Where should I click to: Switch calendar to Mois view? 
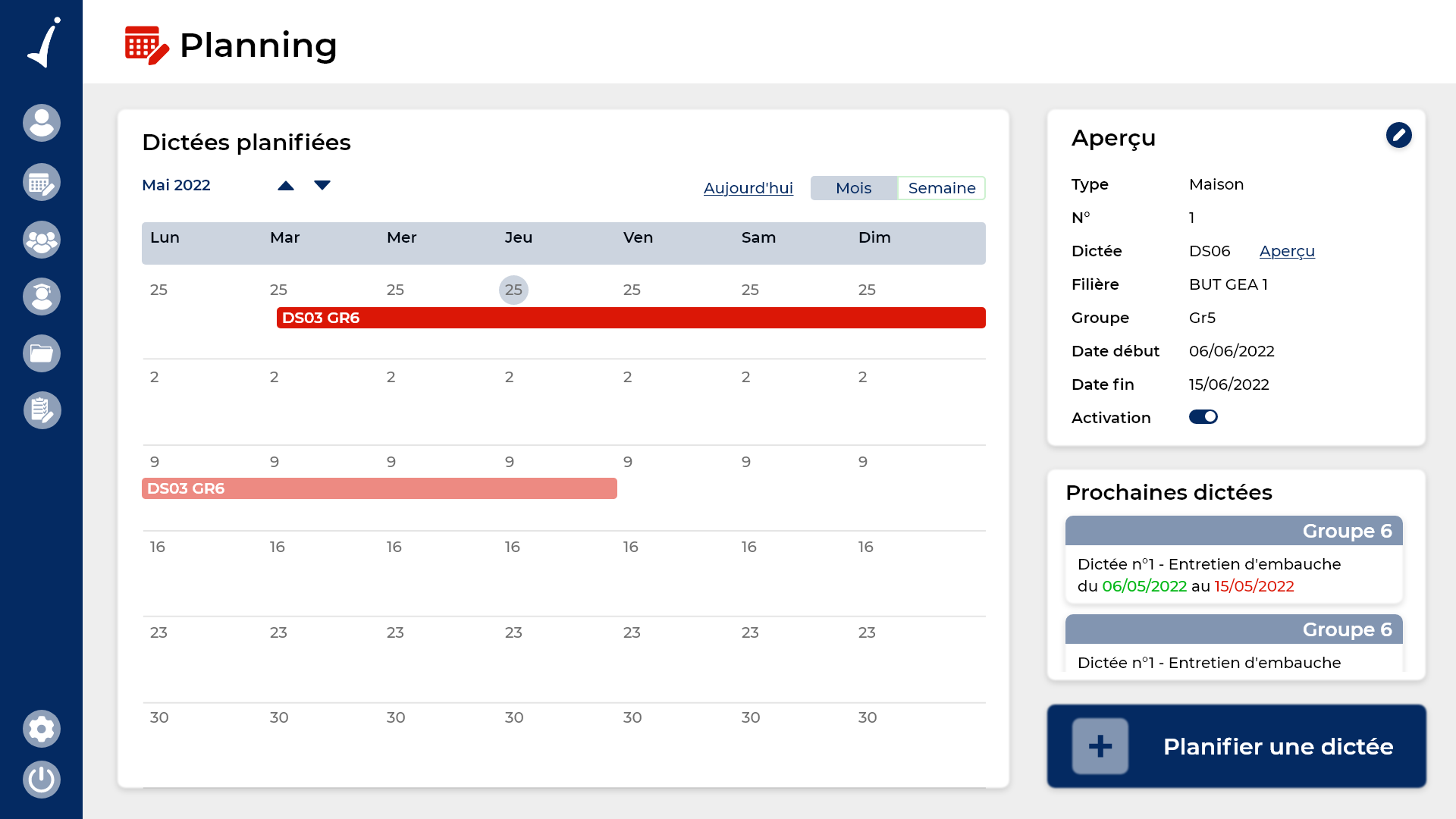coord(853,188)
